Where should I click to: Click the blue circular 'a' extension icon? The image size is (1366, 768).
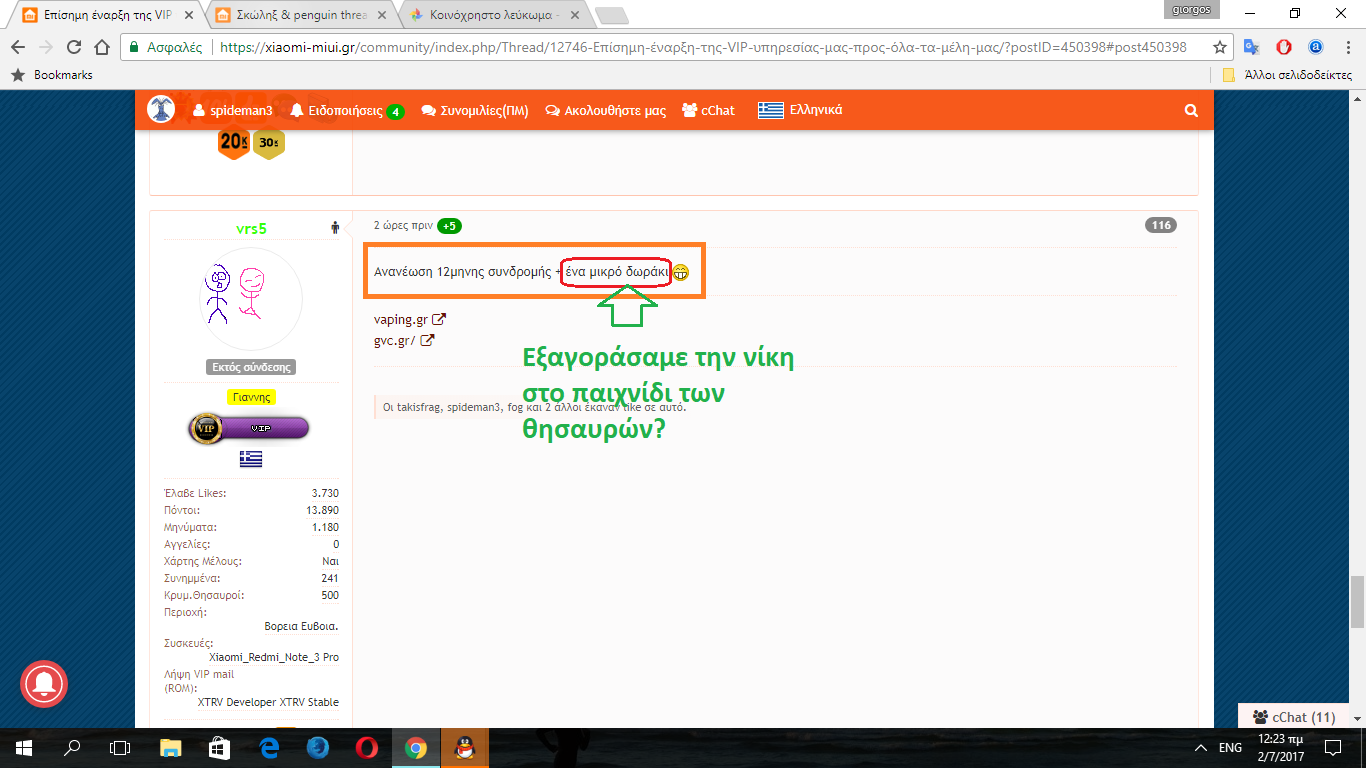tap(1316, 47)
